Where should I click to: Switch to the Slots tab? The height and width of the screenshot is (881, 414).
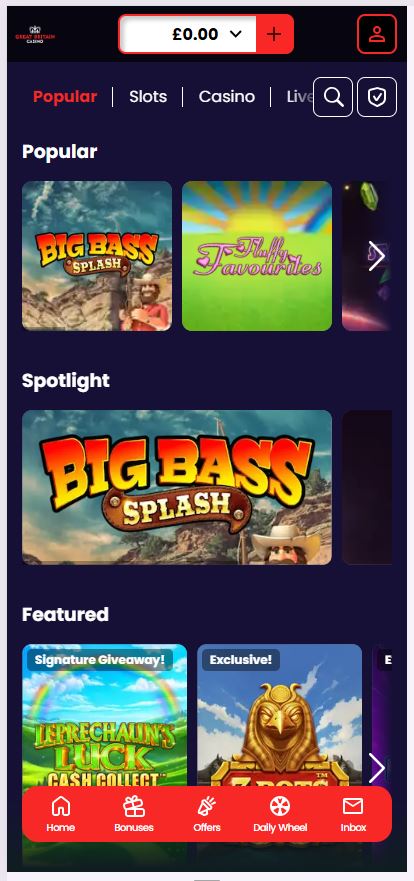tap(148, 97)
